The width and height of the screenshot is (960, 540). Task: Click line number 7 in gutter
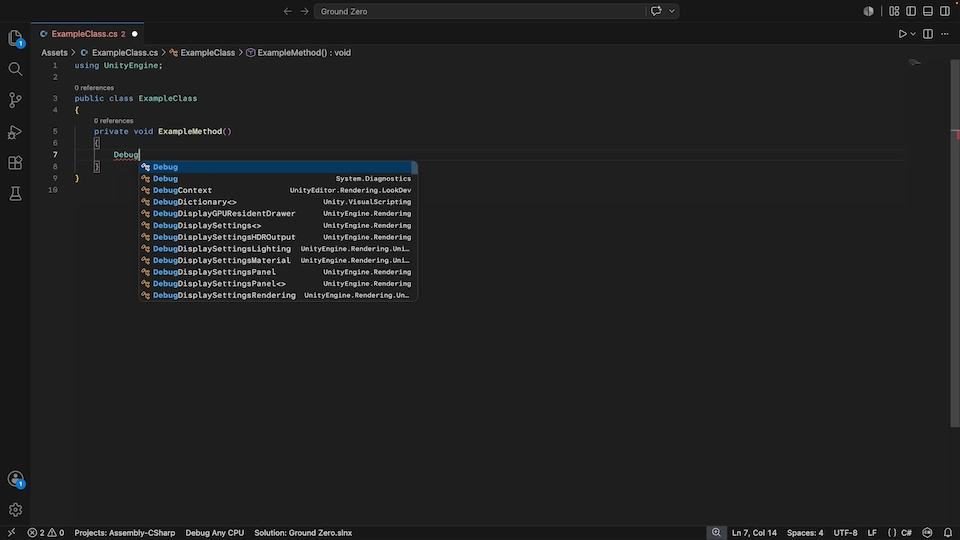coord(55,155)
